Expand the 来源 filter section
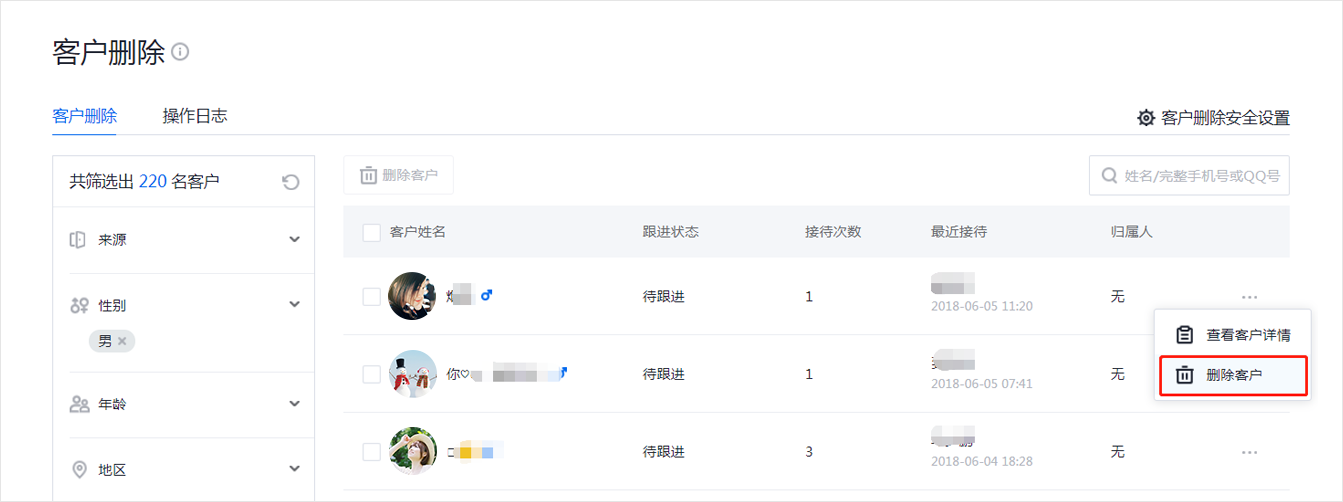 click(294, 240)
